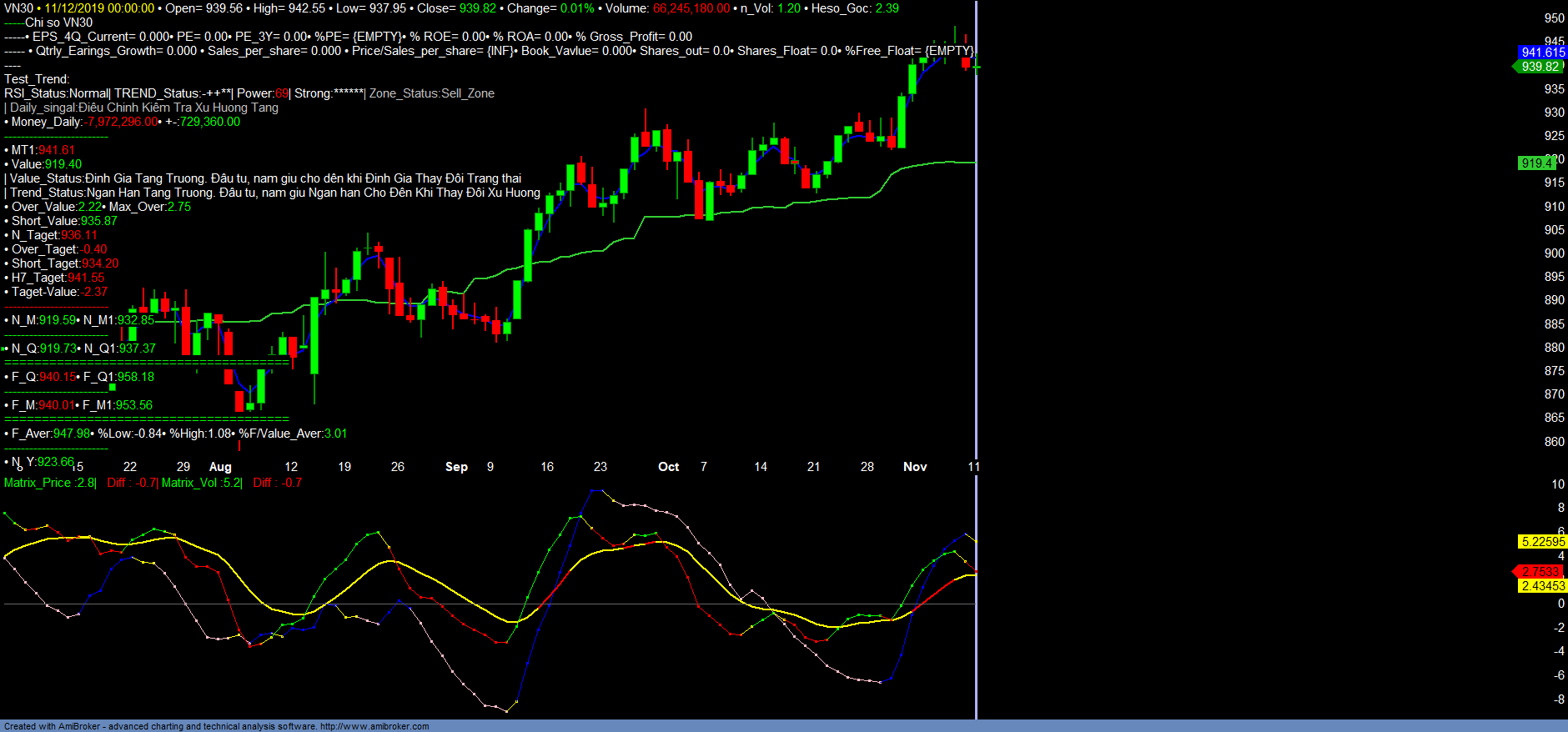This screenshot has width=1568, height=732.
Task: Click the green 939.82 close price tag
Action: click(x=1540, y=67)
